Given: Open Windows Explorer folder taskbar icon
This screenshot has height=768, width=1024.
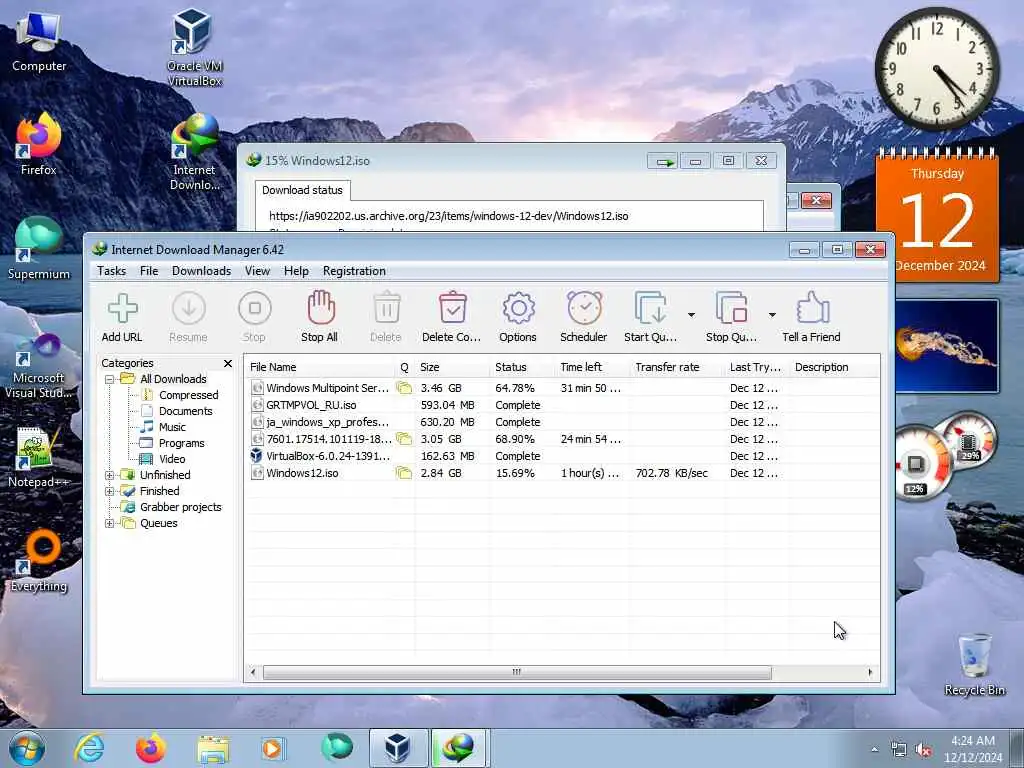Looking at the screenshot, I should [x=213, y=748].
